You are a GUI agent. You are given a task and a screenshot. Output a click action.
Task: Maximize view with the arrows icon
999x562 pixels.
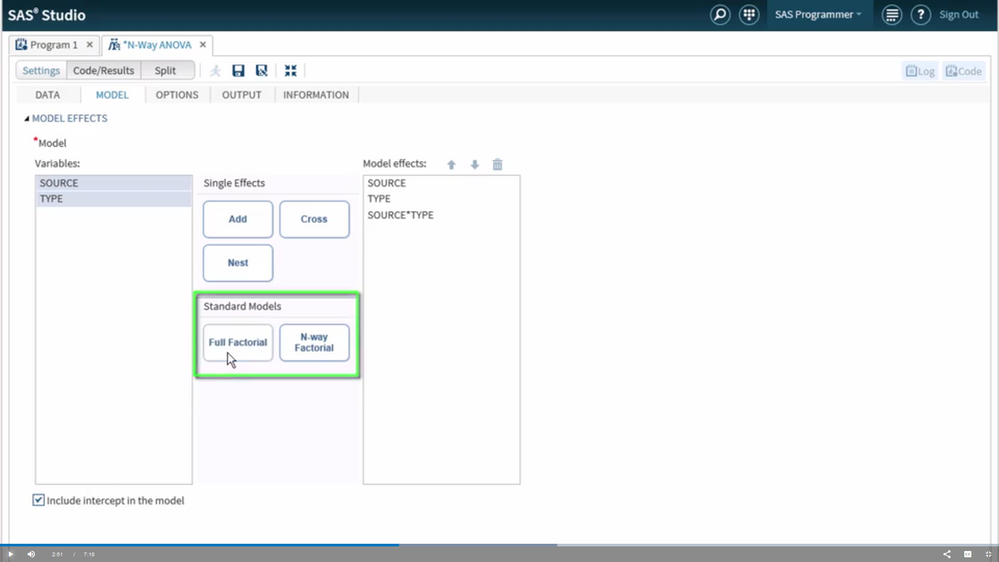coord(291,71)
